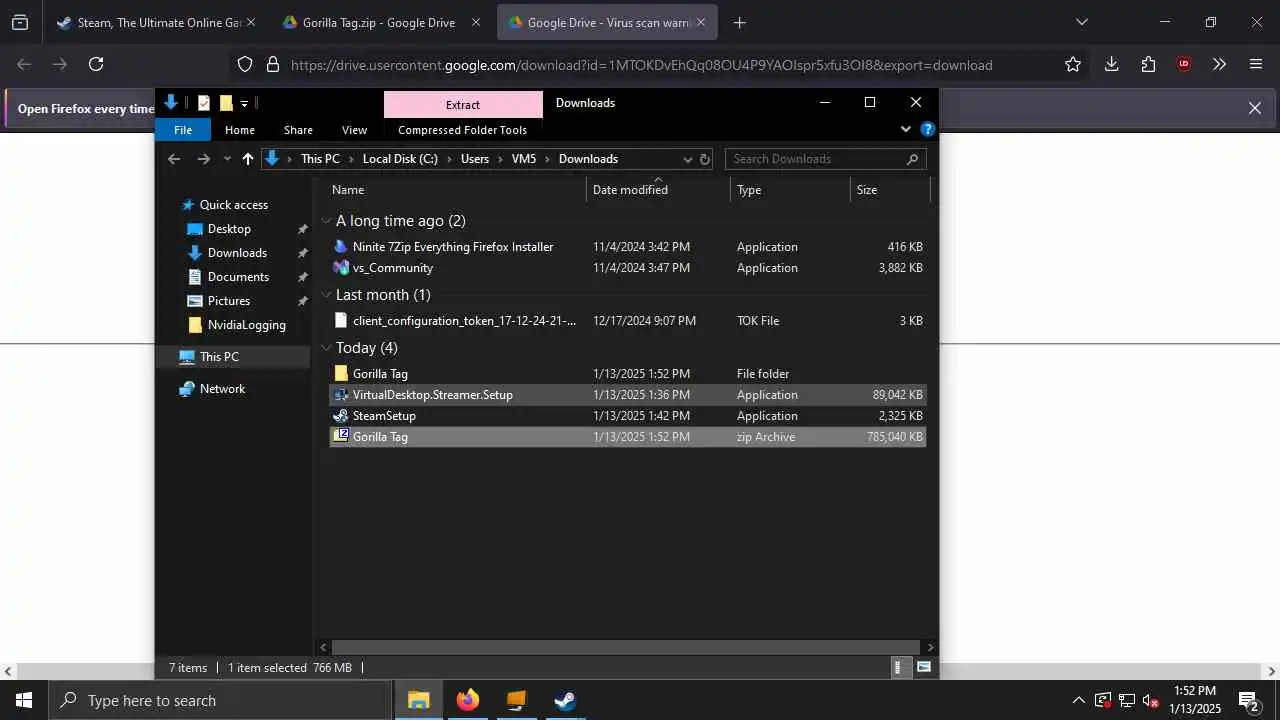Open the File menu in Explorer

(x=183, y=130)
